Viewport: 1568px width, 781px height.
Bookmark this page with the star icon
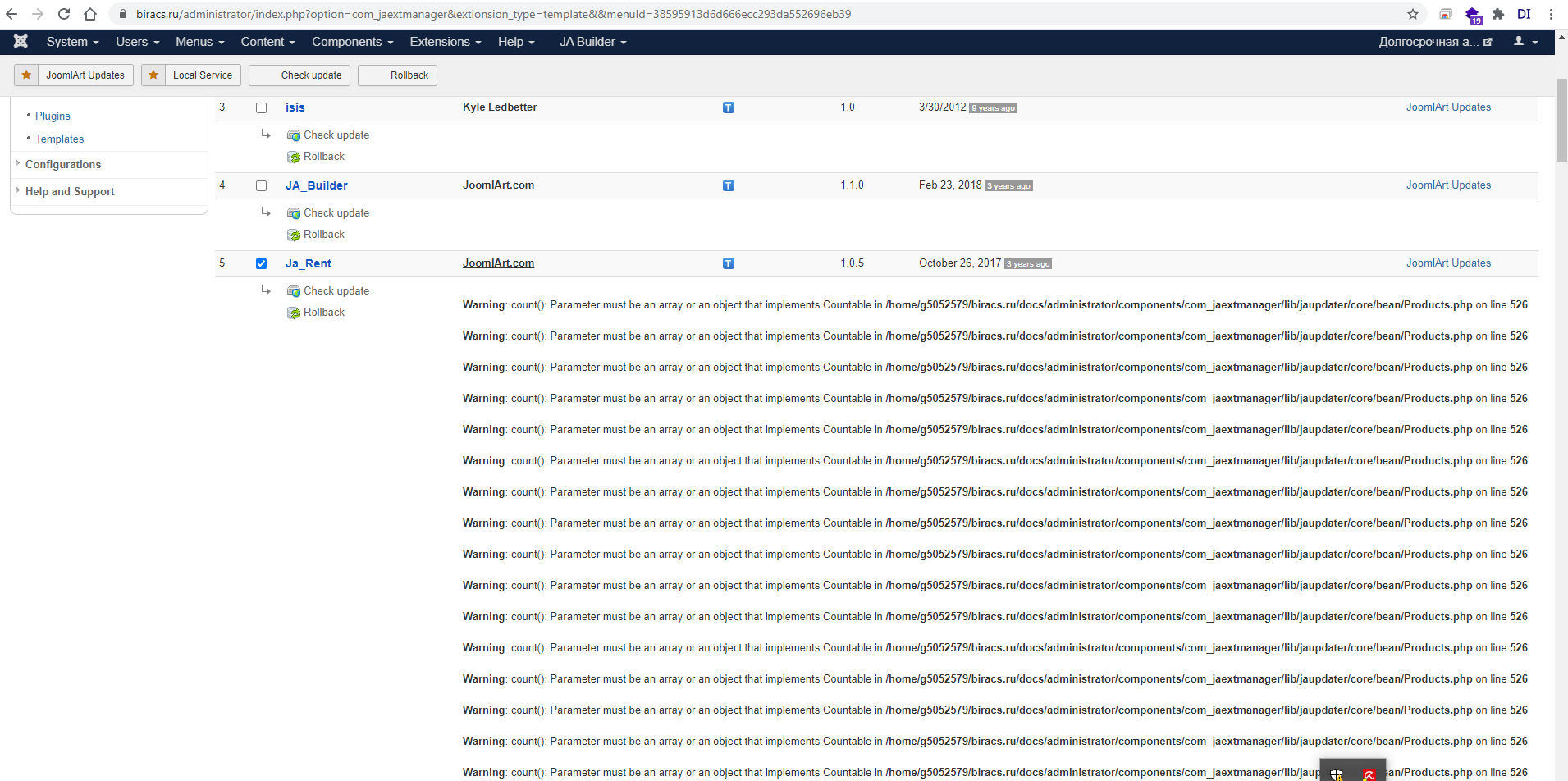(1413, 14)
